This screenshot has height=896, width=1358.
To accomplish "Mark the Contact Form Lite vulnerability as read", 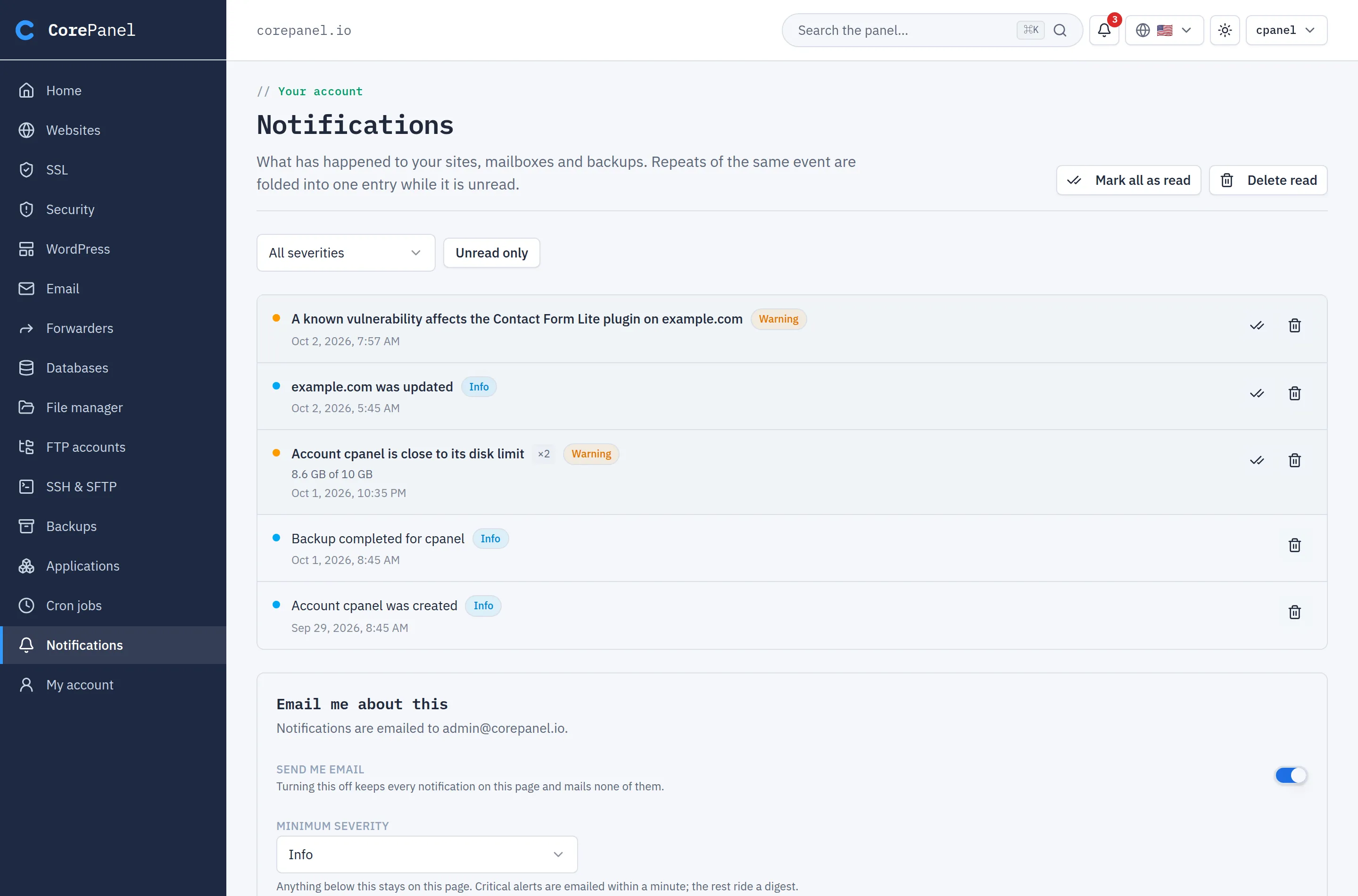I will [1256, 326].
